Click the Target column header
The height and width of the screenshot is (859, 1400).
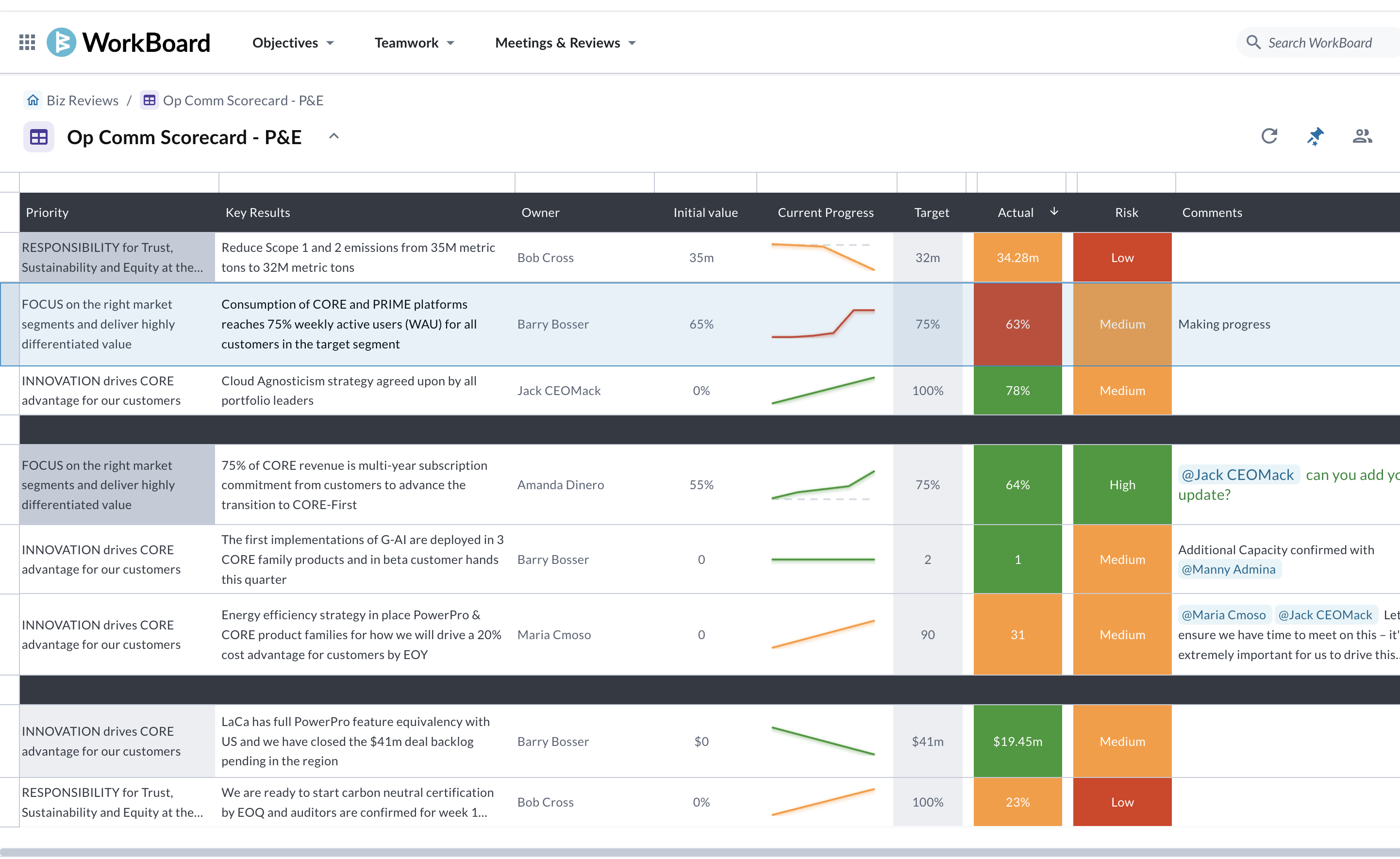tap(931, 213)
